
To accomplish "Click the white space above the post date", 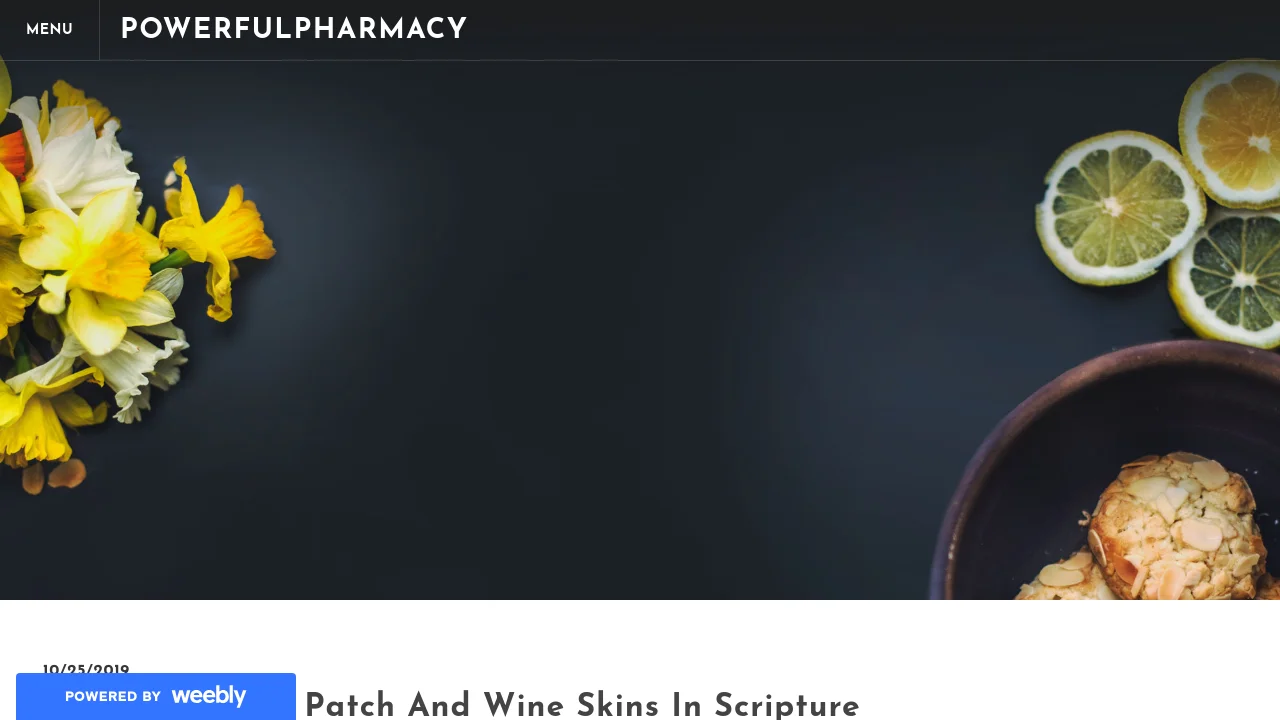I will tap(640, 630).
